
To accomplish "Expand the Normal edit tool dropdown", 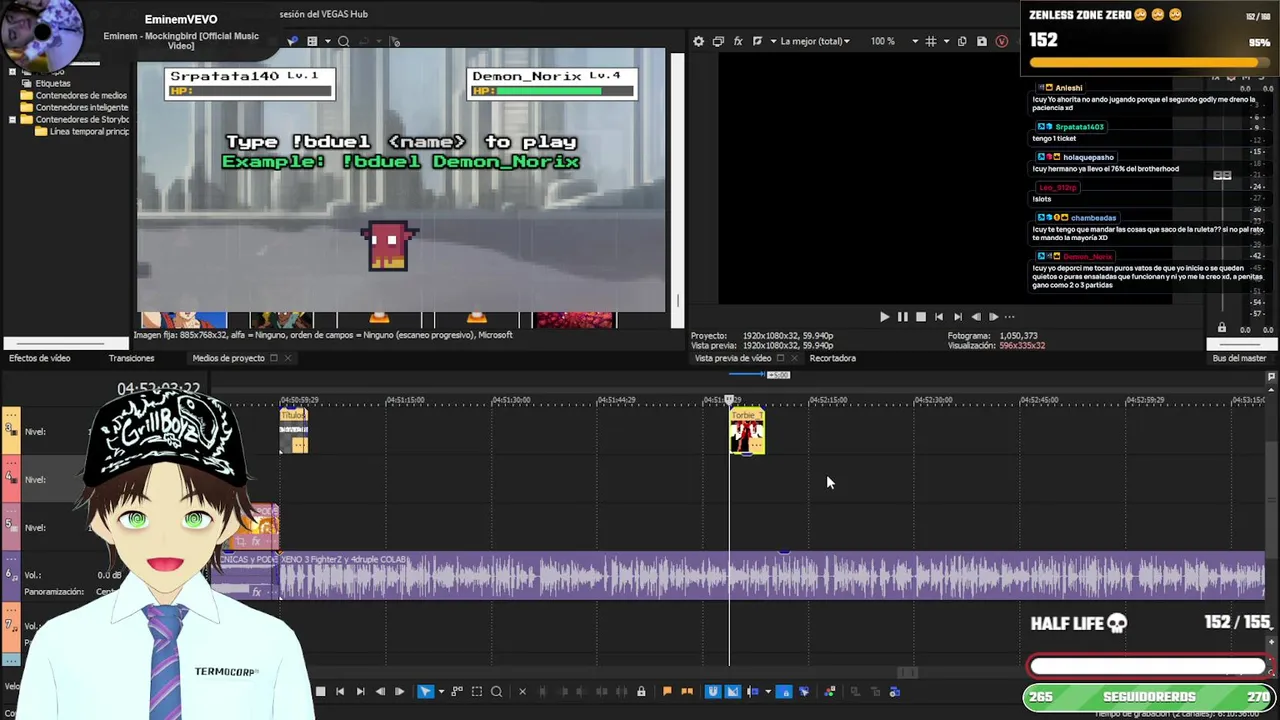I will 441,691.
